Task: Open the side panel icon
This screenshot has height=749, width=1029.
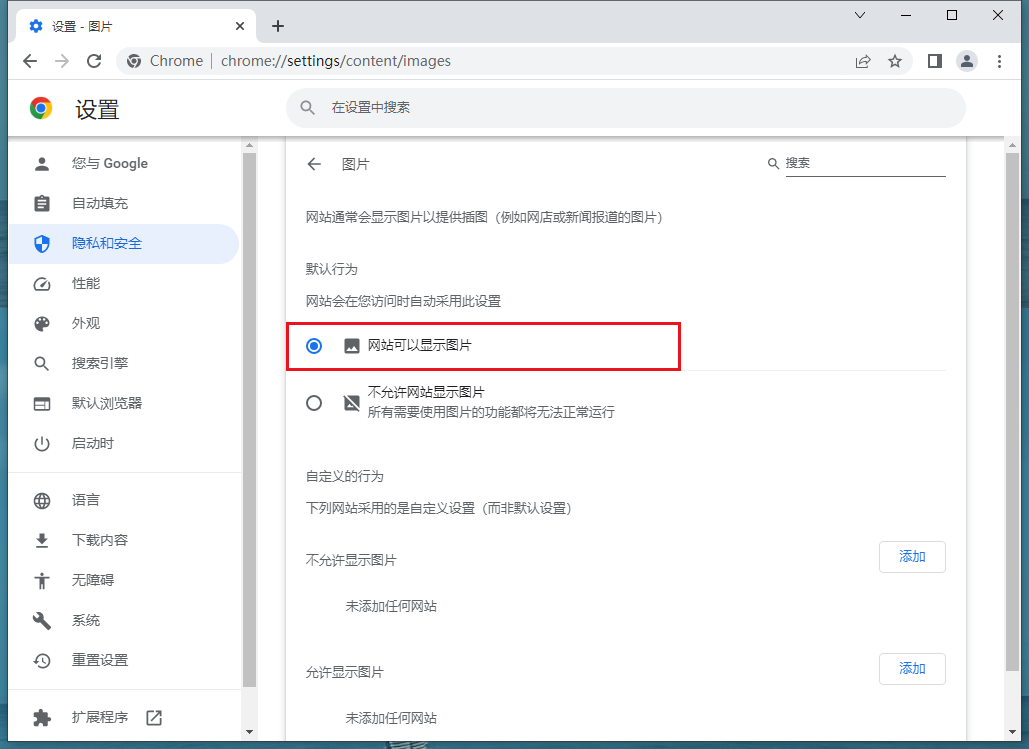Action: tap(934, 61)
